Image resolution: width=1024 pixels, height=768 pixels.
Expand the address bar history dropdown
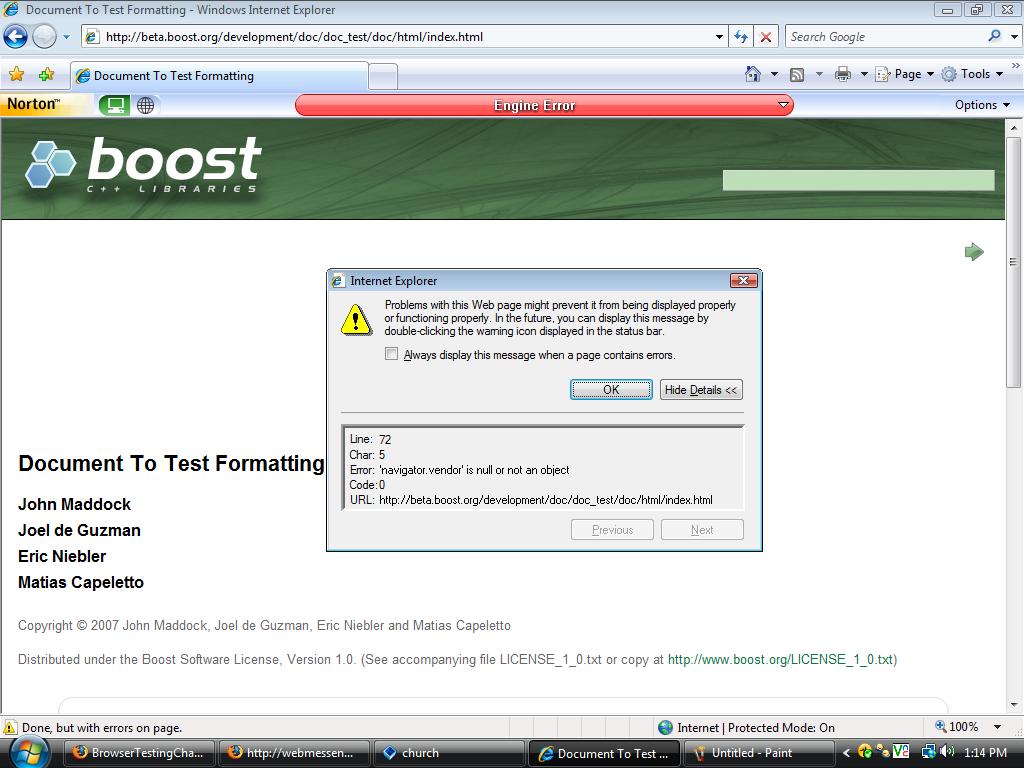(x=719, y=37)
